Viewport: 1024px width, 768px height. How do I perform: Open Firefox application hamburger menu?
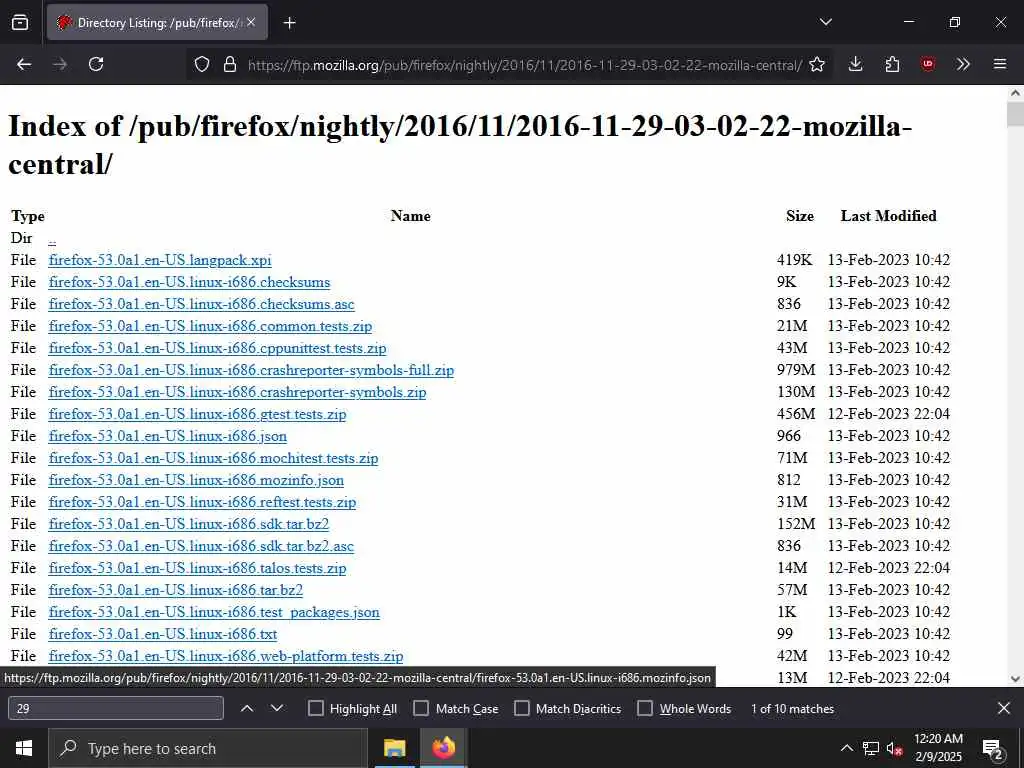coord(1000,64)
